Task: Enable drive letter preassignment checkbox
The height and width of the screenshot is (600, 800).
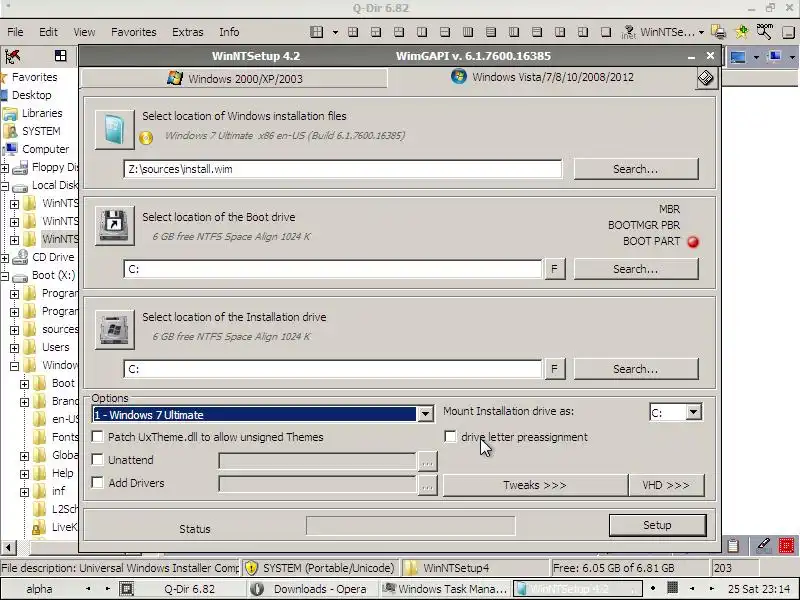Action: (450, 437)
